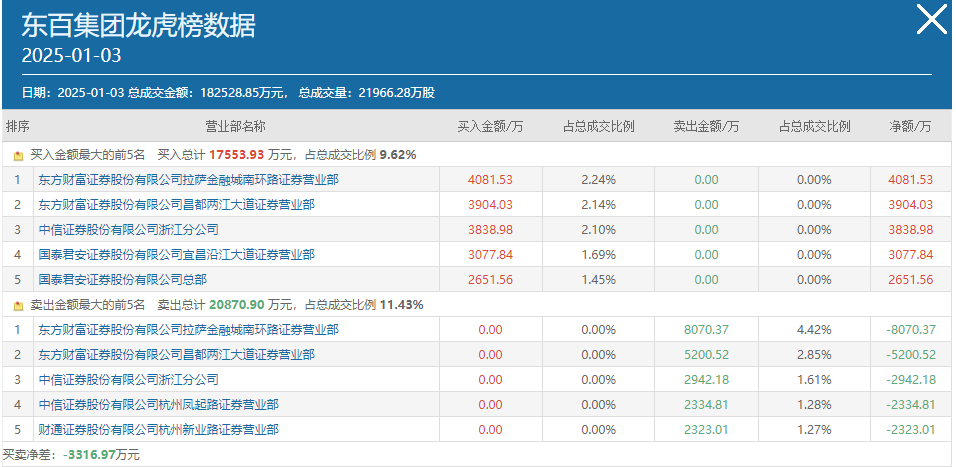This screenshot has height=467, width=956.
Task: Open 国泰君安证券股份有限公司总部 link
Action: coord(122,280)
